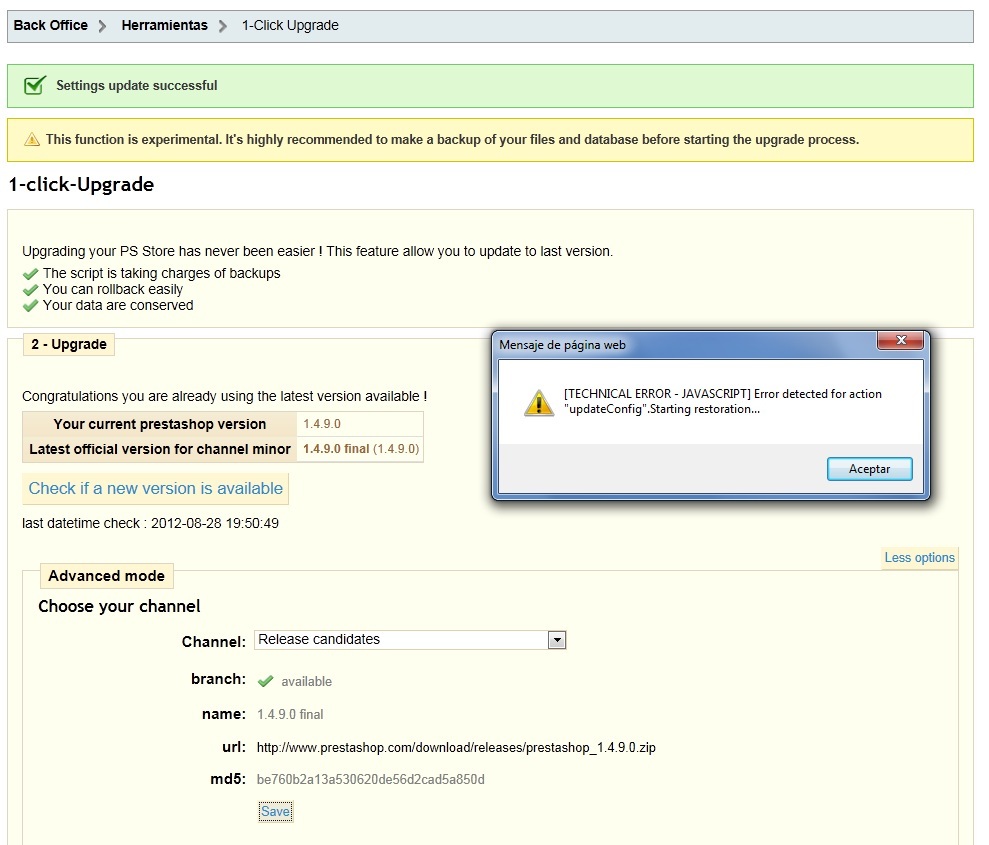Collapse with Less options link

coord(920,557)
